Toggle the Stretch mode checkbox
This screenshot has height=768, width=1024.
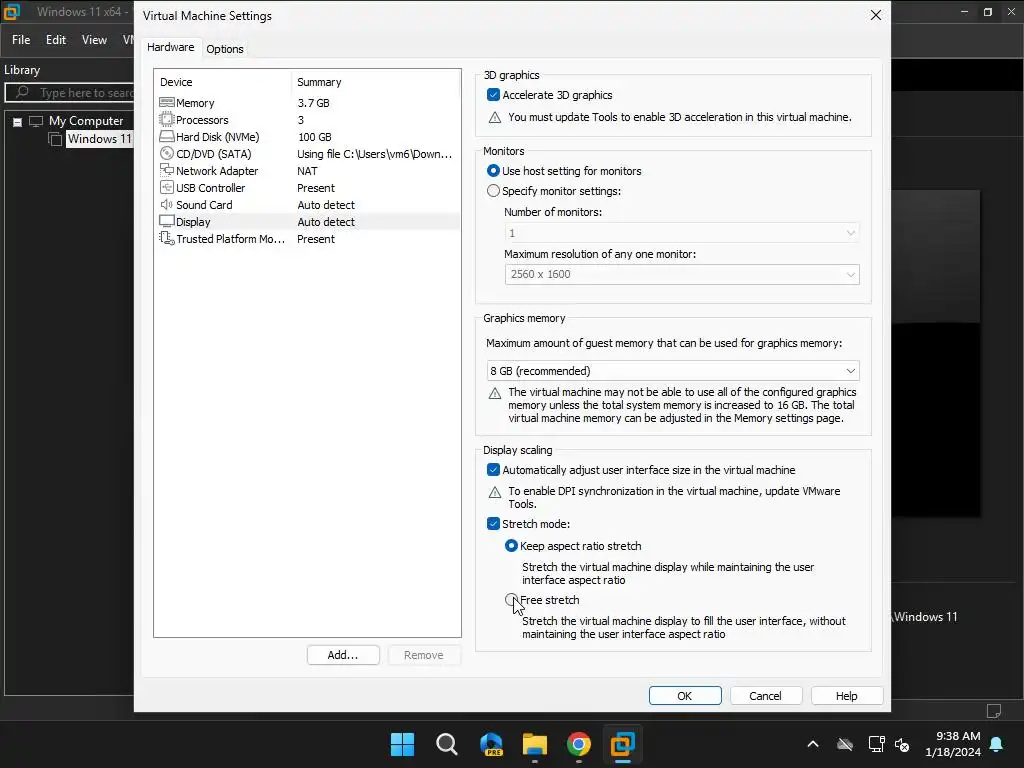click(x=494, y=524)
